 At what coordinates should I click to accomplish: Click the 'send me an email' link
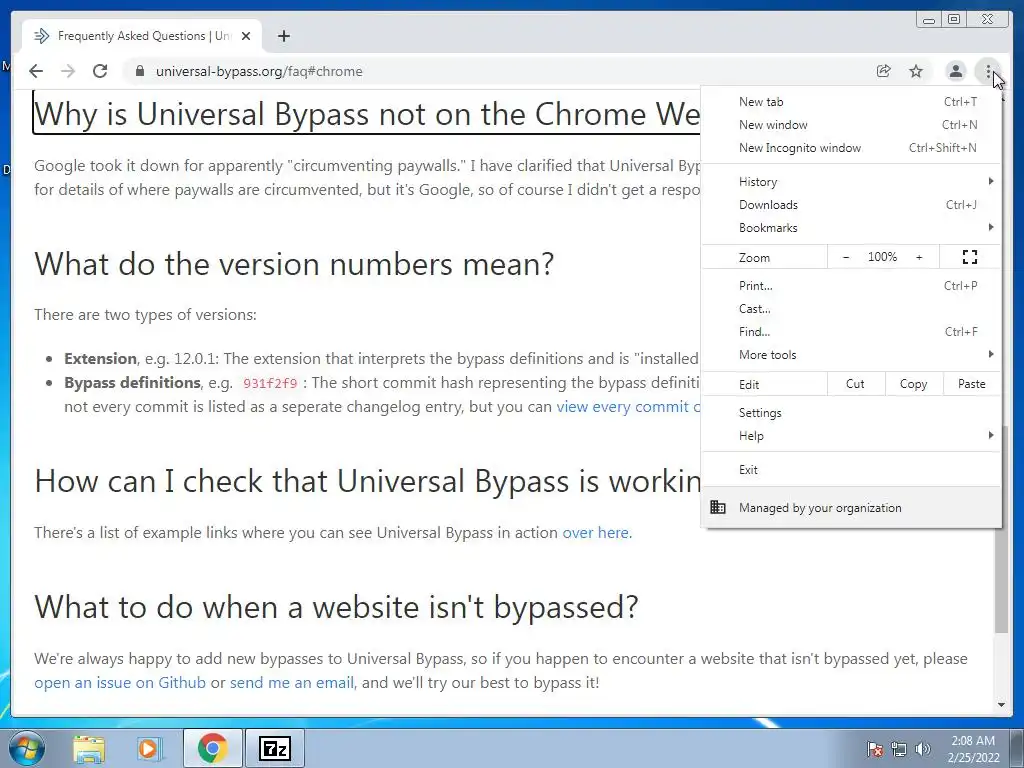tap(292, 683)
